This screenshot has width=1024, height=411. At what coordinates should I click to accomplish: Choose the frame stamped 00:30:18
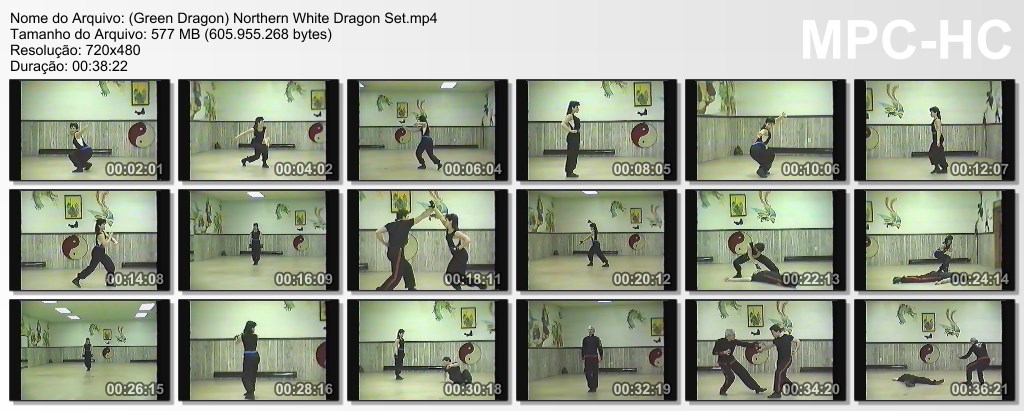click(428, 350)
